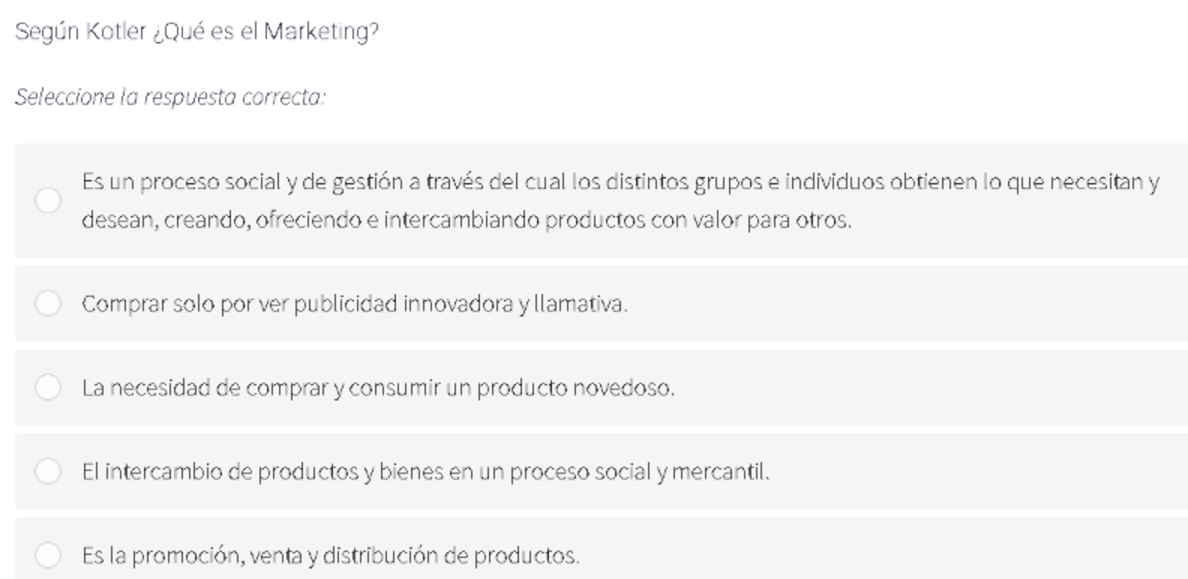Choose radio button for 'La necesidad de comprar'
1188x579 pixels.
[x=48, y=387]
